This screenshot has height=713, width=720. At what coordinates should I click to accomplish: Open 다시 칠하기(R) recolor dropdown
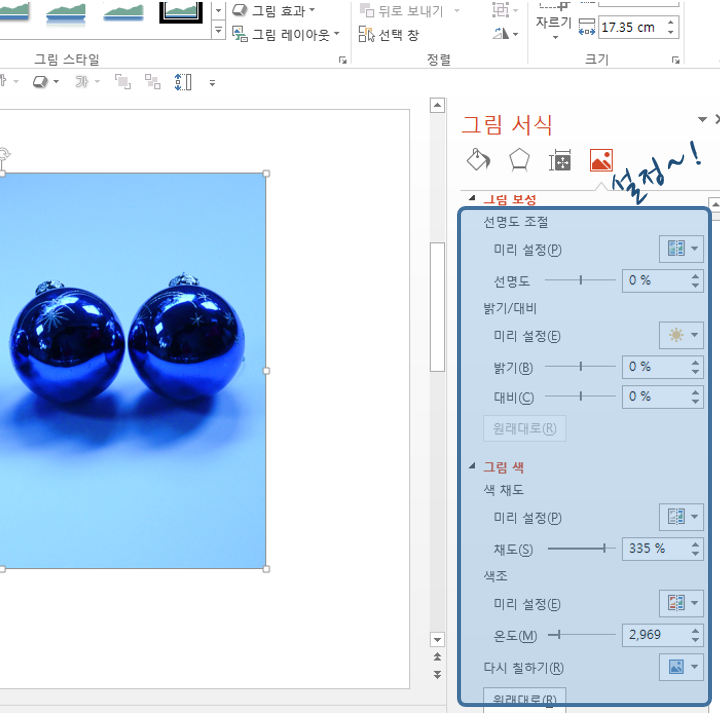tap(681, 667)
